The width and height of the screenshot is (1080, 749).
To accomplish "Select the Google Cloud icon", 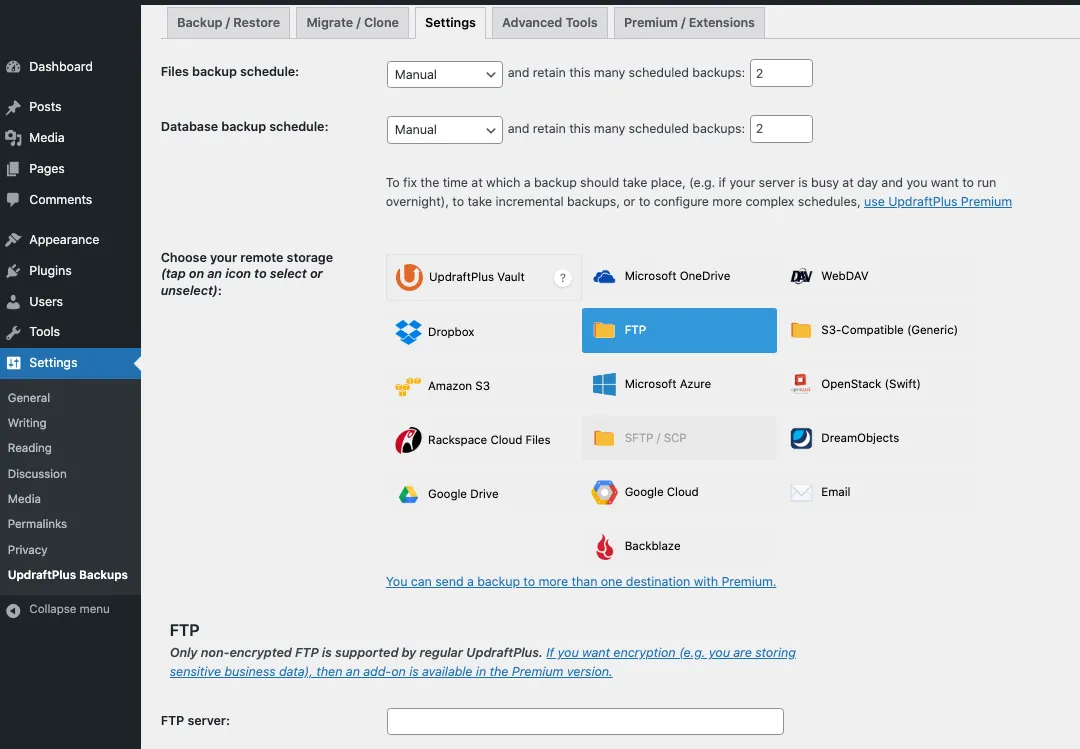I will (604, 493).
